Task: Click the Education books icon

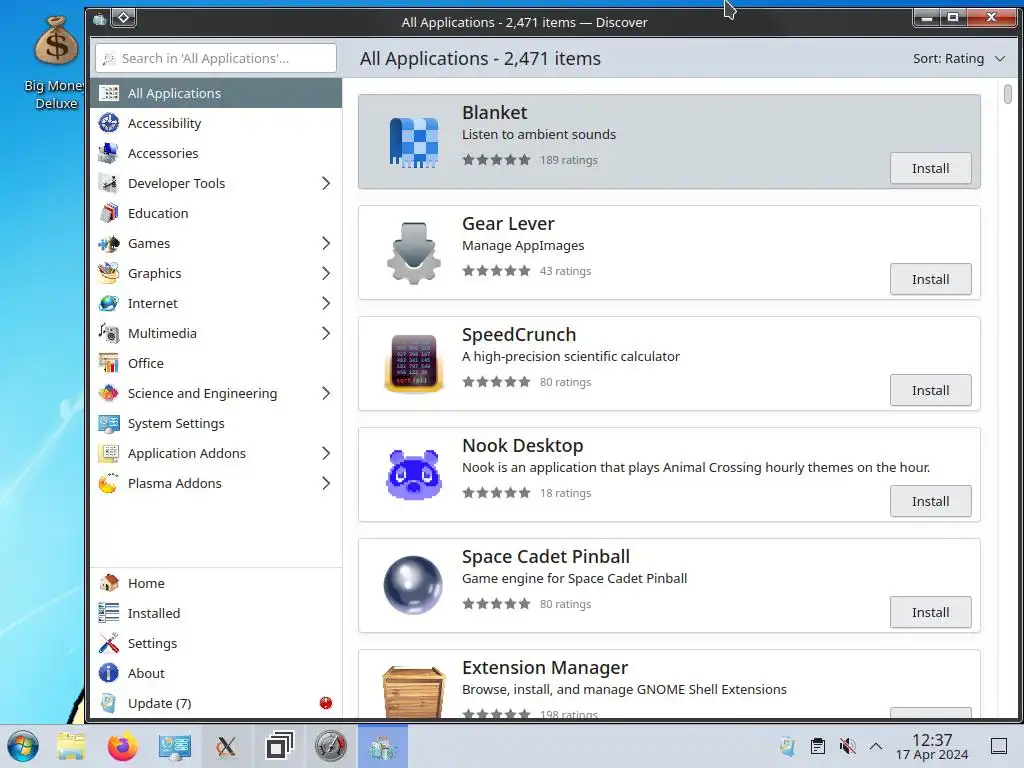Action: click(x=108, y=214)
